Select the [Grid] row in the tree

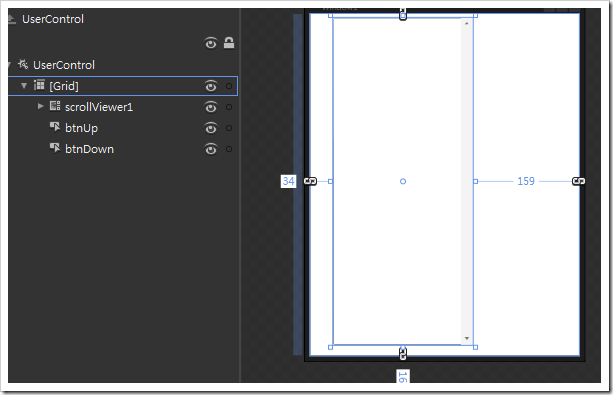[123, 86]
